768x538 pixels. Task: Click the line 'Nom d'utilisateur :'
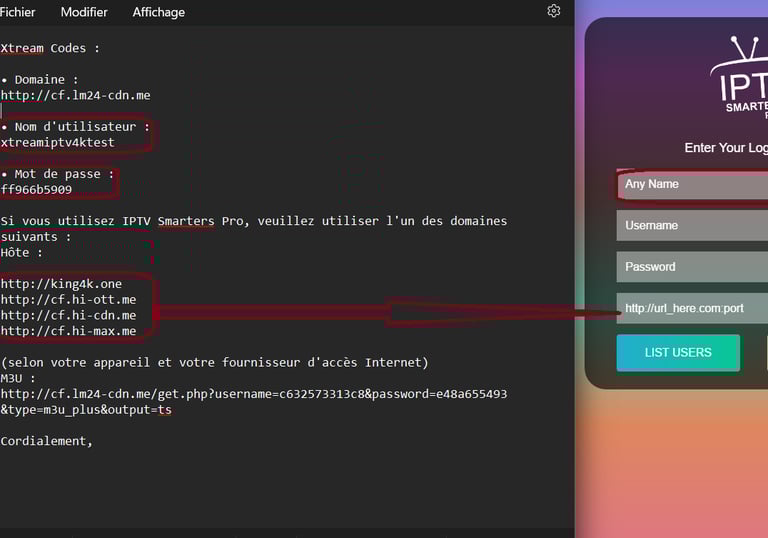75,127
